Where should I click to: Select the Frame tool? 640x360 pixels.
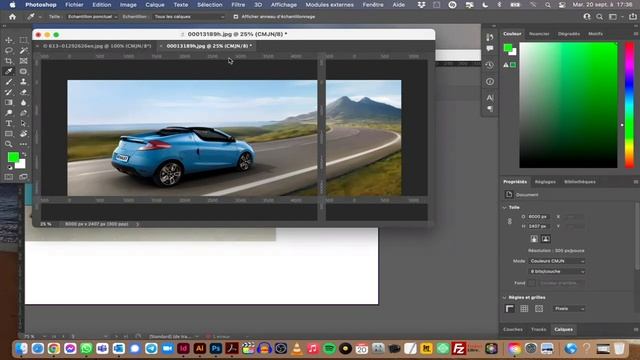[23, 61]
